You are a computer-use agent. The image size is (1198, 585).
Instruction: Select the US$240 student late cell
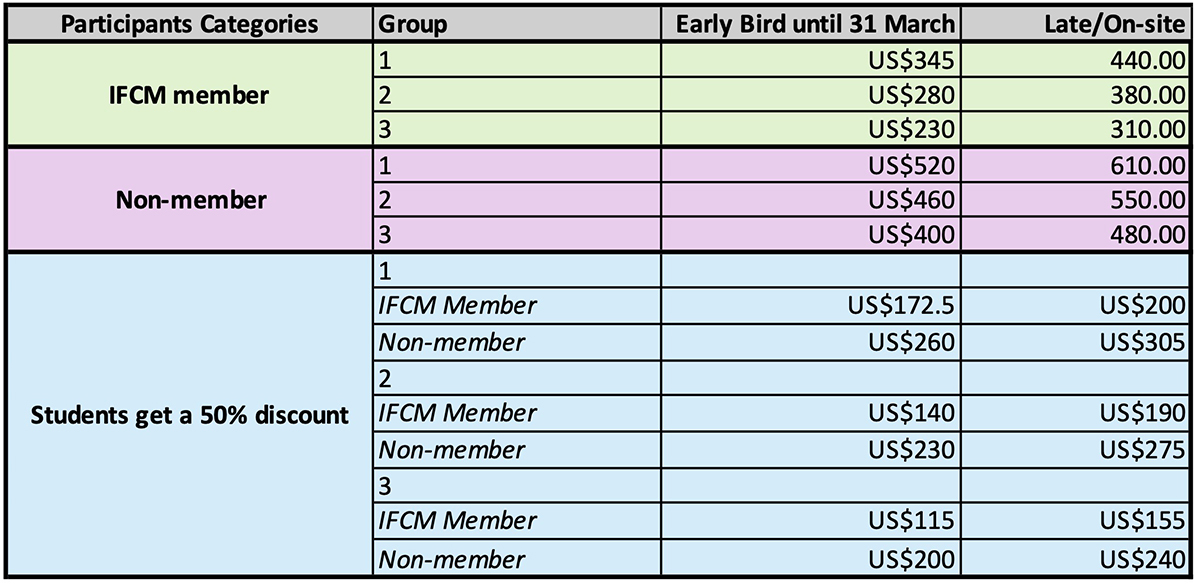tap(1142, 557)
